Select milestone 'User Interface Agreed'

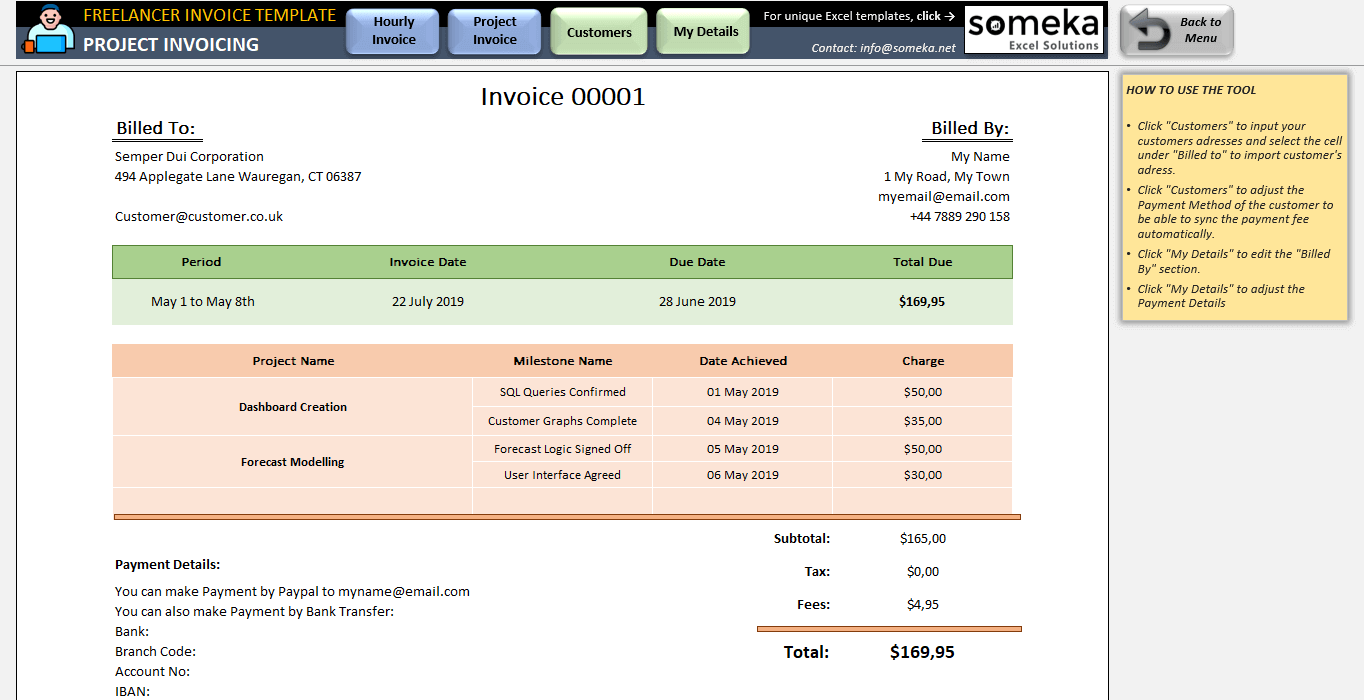563,475
